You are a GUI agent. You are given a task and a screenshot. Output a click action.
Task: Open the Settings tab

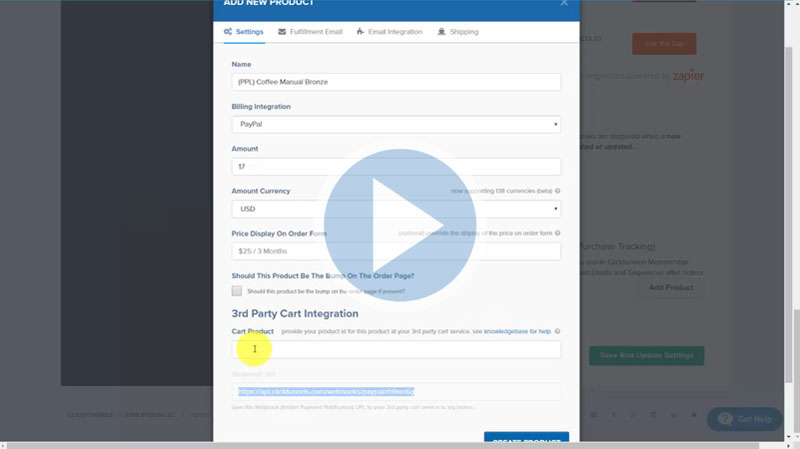pos(244,32)
